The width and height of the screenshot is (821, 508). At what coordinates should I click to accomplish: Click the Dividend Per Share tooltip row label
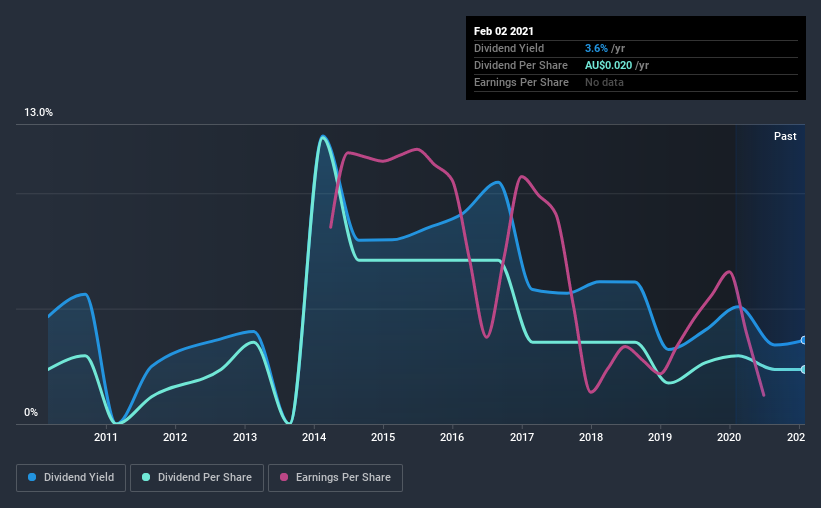[520, 65]
